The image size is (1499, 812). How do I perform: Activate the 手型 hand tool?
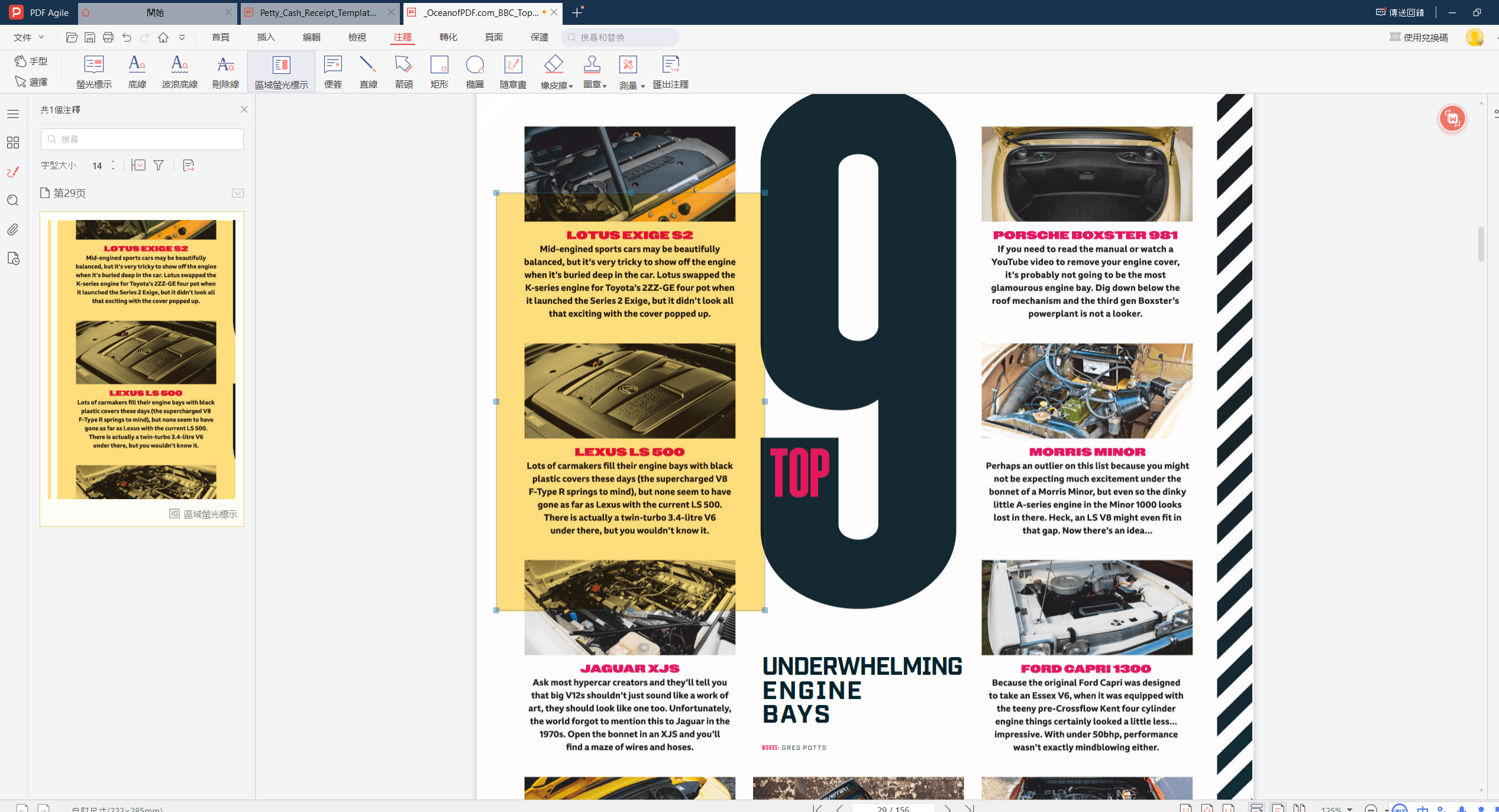31,61
